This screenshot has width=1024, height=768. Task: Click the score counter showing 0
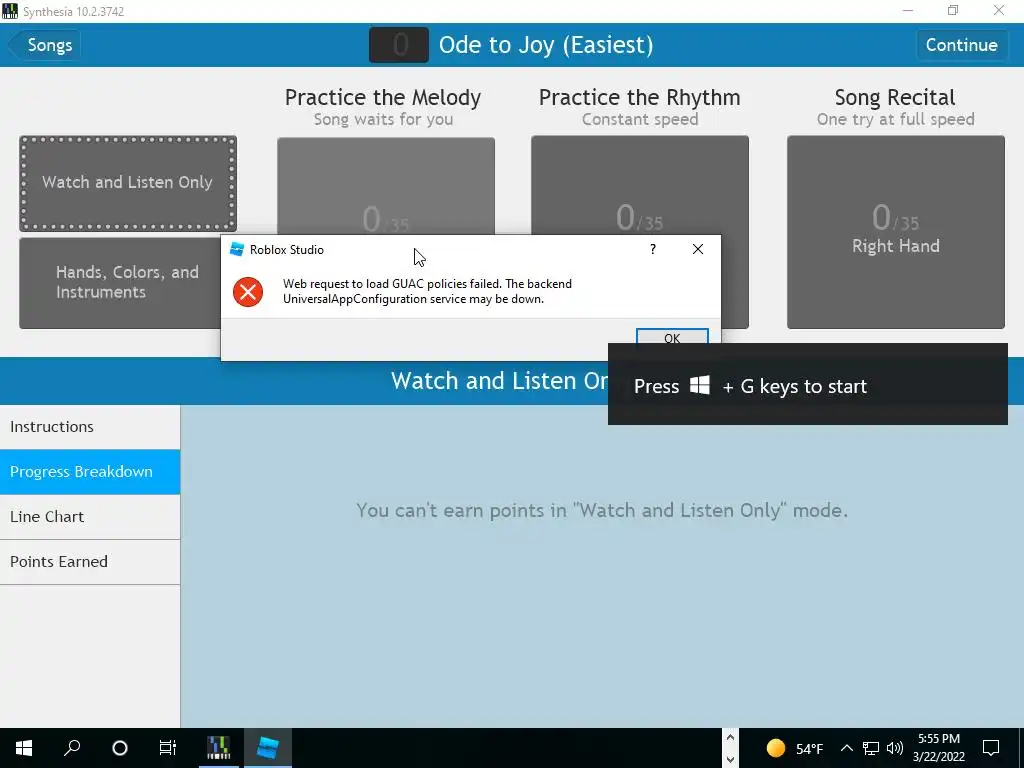[399, 45]
